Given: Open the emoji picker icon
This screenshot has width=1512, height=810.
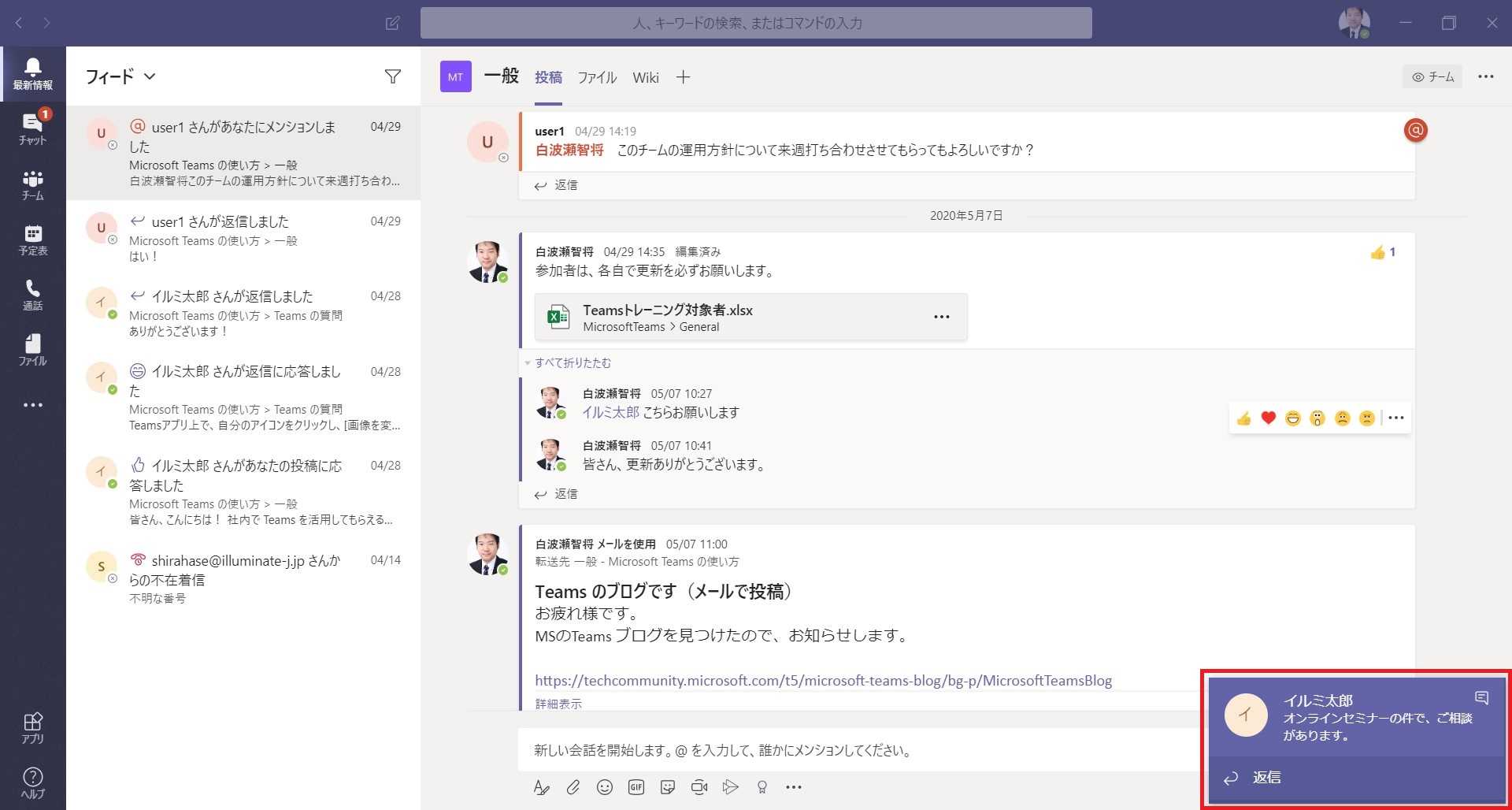Looking at the screenshot, I should [605, 787].
